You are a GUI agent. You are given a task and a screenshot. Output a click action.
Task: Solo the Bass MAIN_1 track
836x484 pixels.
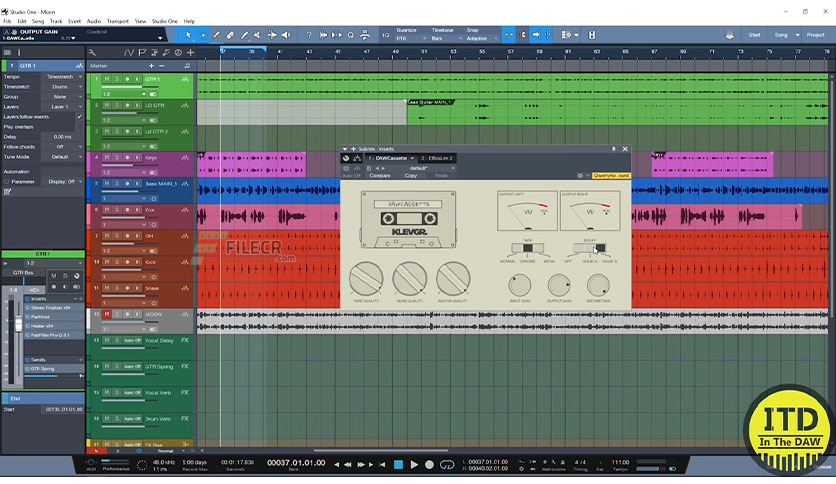(117, 183)
